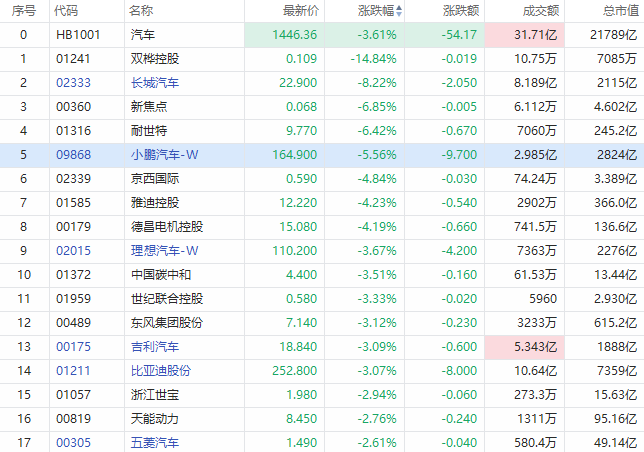Click the 序号 column header
This screenshot has width=644, height=452.
(24, 11)
